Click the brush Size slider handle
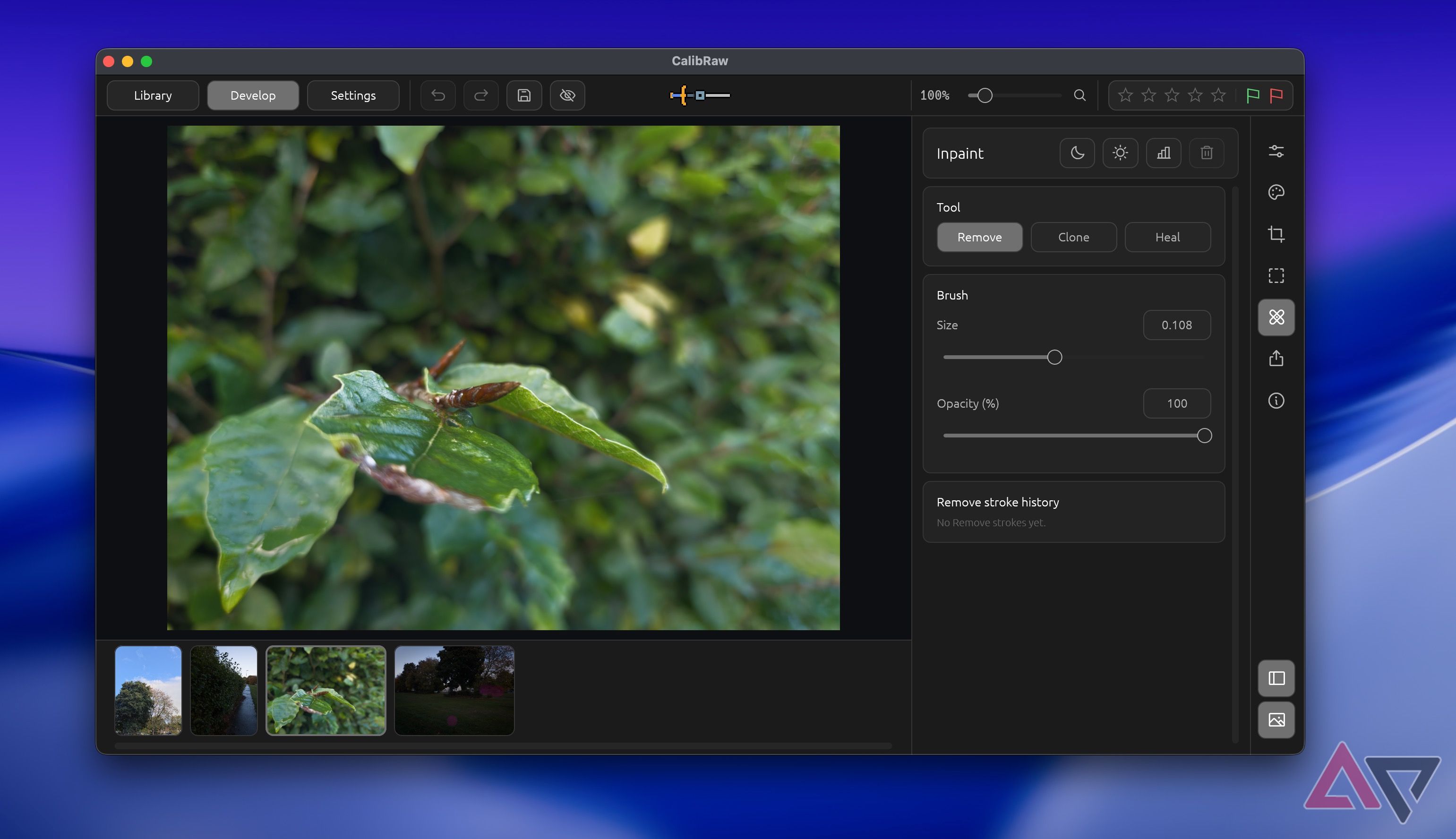The image size is (1456, 839). pos(1054,357)
